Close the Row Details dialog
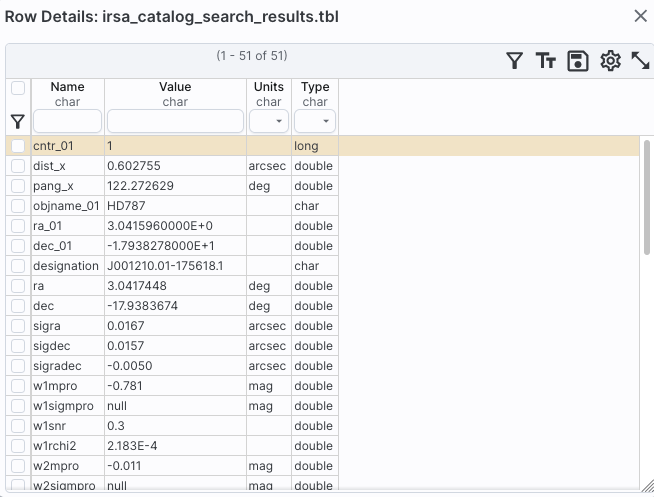 (641, 16)
